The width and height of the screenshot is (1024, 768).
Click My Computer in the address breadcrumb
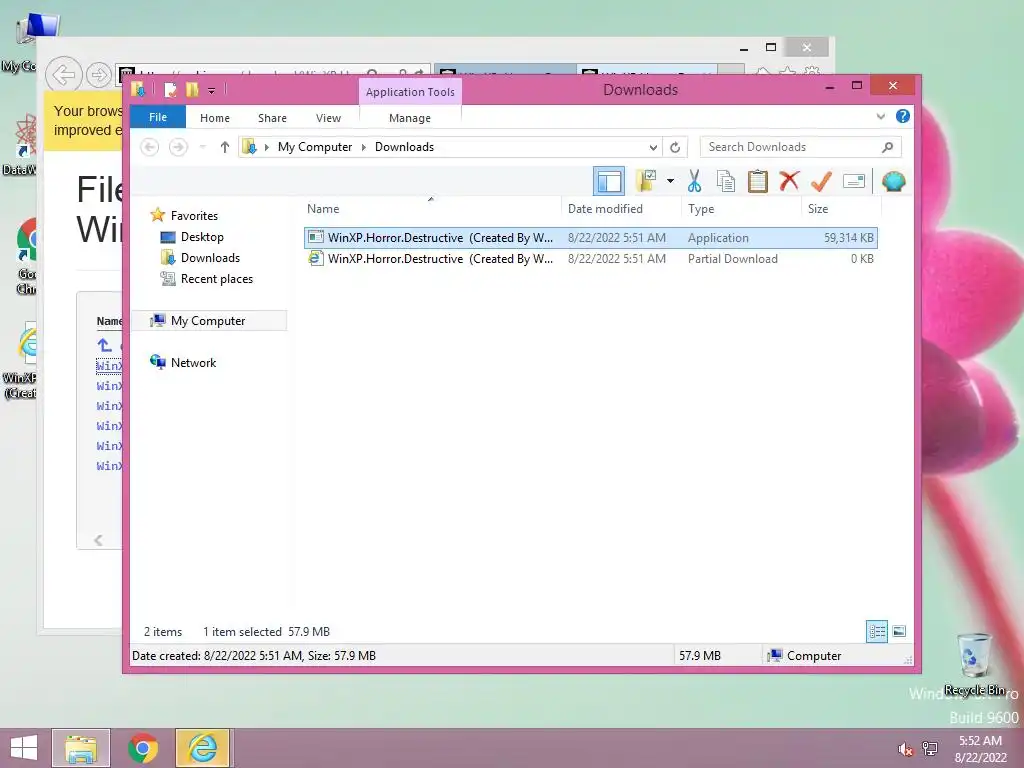click(x=315, y=147)
